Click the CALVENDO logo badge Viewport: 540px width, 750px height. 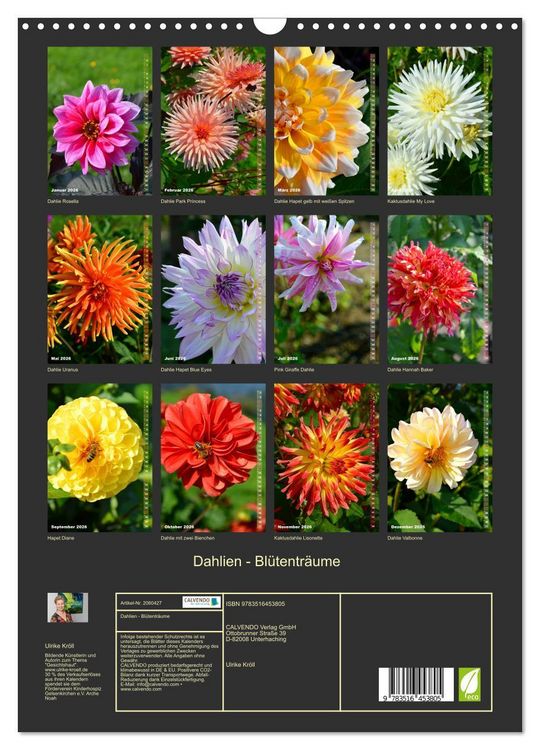point(201,602)
